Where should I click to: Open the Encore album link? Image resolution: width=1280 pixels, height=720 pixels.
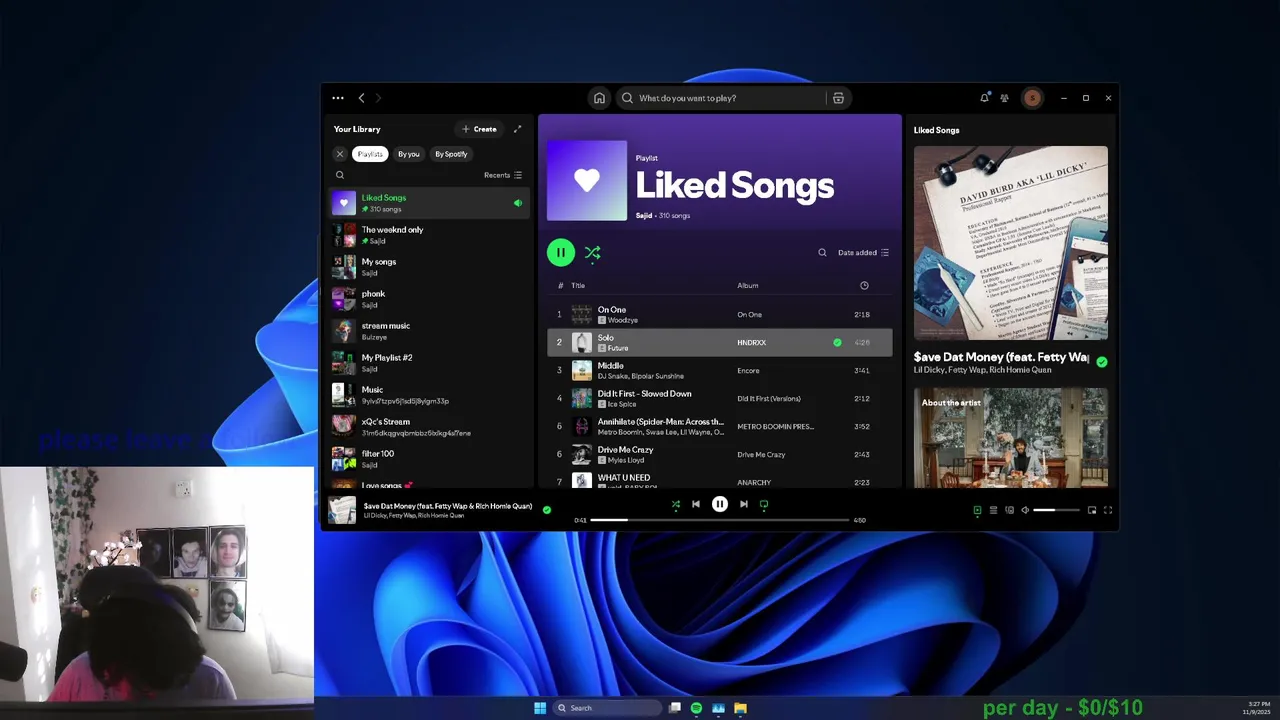point(748,370)
